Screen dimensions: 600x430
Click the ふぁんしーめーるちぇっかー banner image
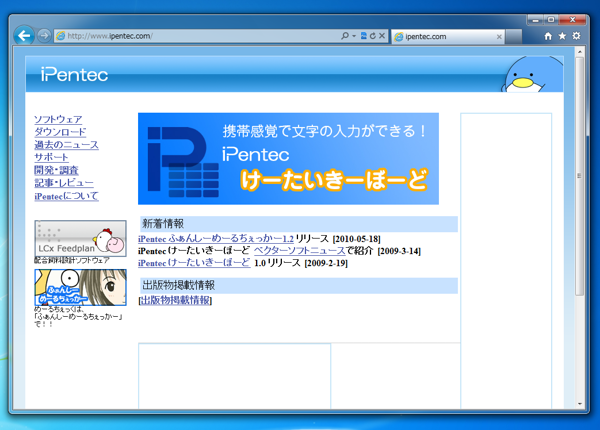(x=80, y=287)
